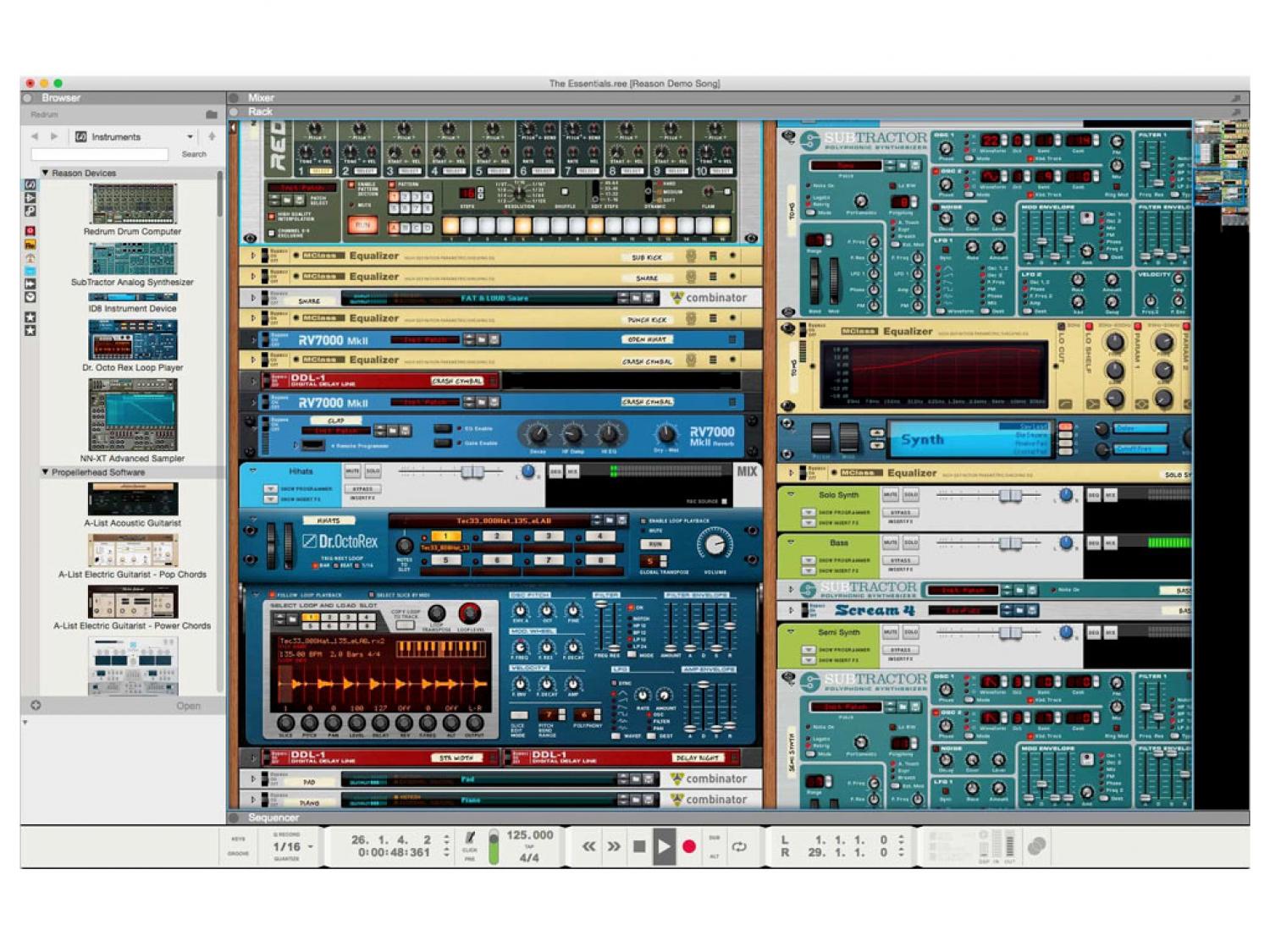Click the Sequencer panel header

pos(273,817)
